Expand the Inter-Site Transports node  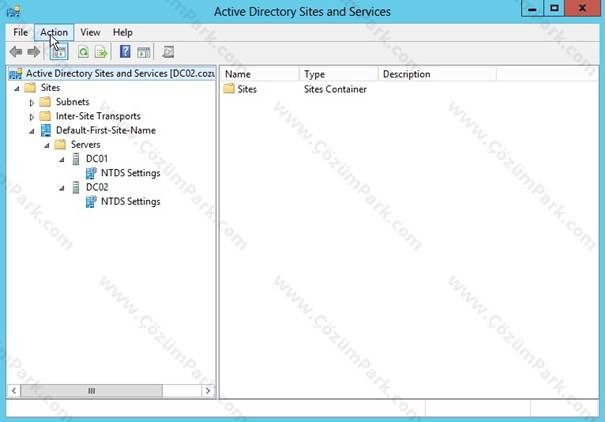pyautogui.click(x=32, y=117)
